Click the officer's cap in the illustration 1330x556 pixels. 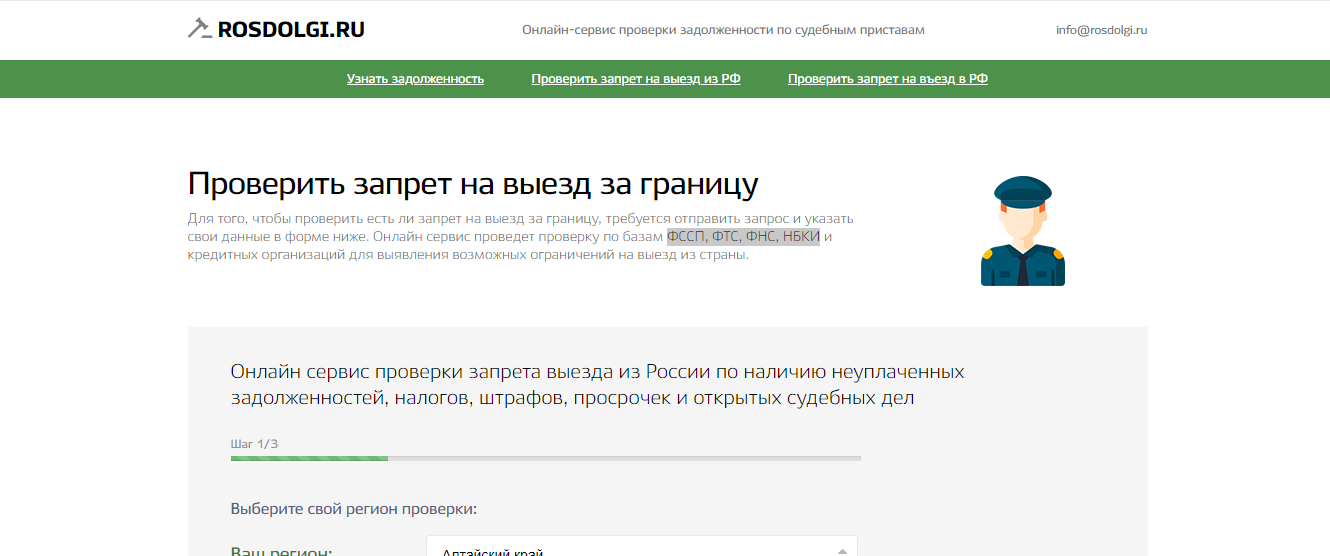click(x=1022, y=188)
